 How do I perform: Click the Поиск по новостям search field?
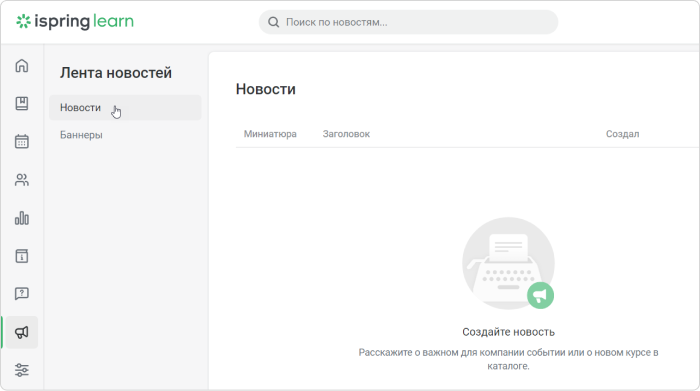(x=408, y=22)
